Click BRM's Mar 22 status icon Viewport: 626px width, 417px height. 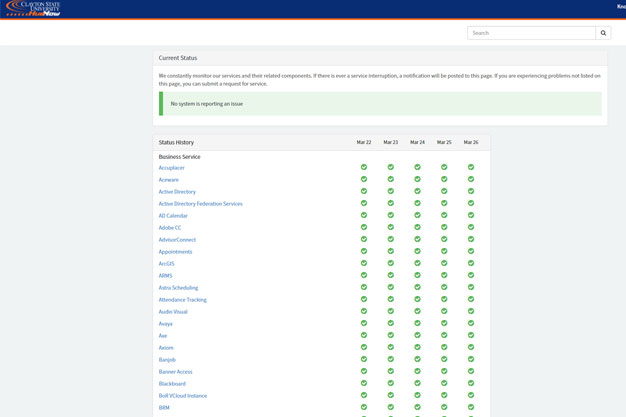point(364,407)
